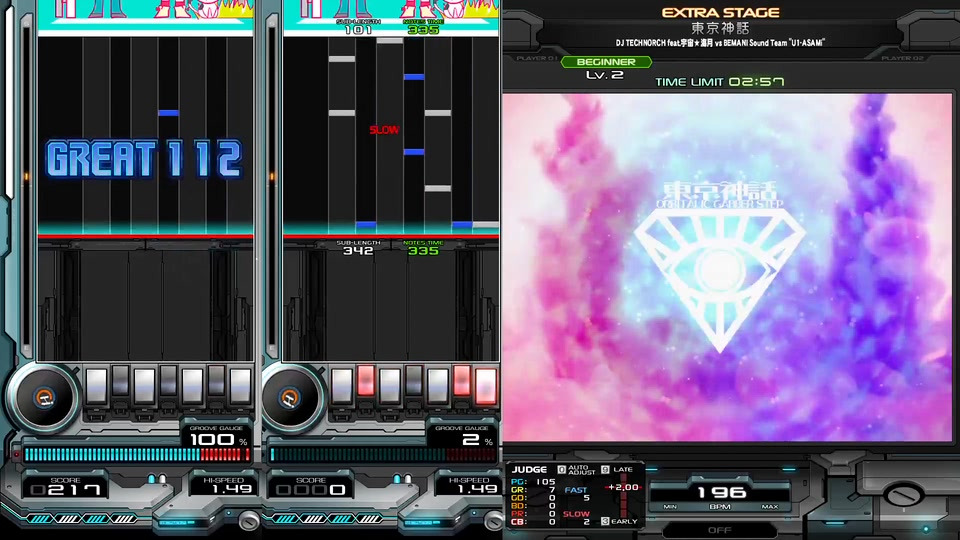The width and height of the screenshot is (960, 540).
Task: Click the Player 2 turntable disc
Action: pos(289,397)
